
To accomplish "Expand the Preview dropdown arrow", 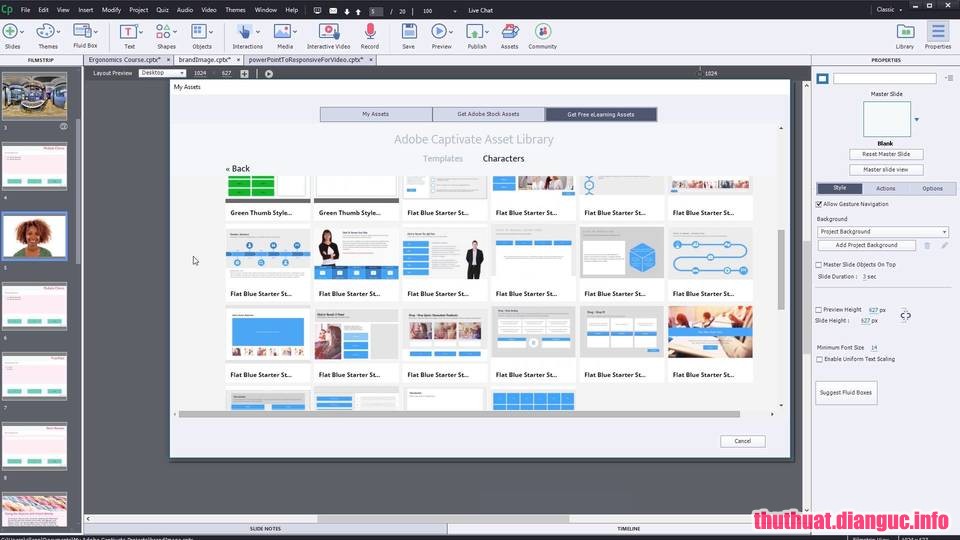I will [x=451, y=32].
